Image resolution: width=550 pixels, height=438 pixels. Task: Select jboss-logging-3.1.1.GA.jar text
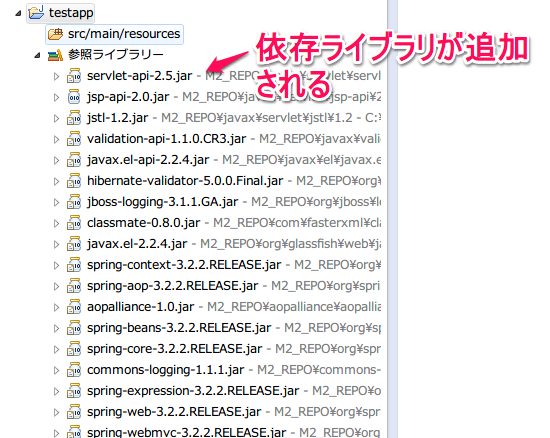point(163,202)
